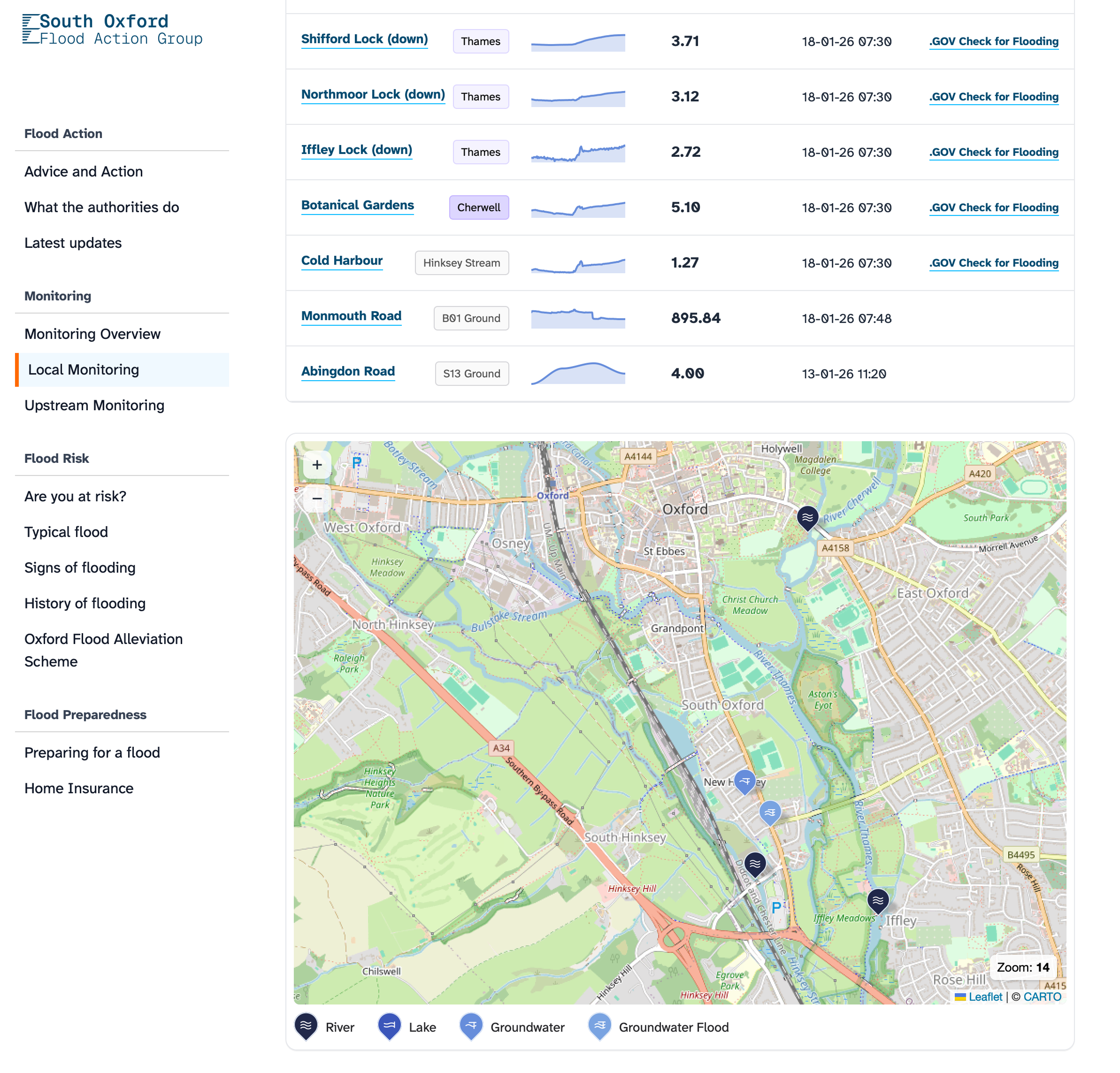This screenshot has width=1120, height=1073.
Task: Click the groundwater flood marker on map
Action: click(770, 811)
